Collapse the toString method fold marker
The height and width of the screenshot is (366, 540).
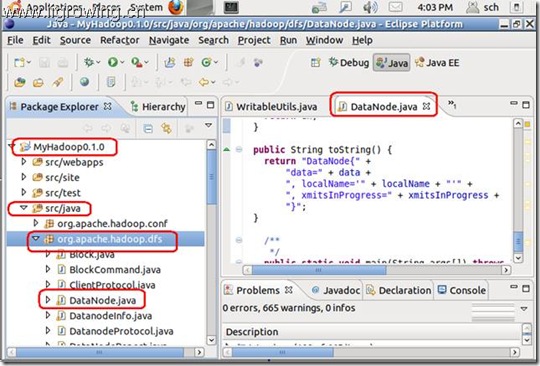(239, 149)
